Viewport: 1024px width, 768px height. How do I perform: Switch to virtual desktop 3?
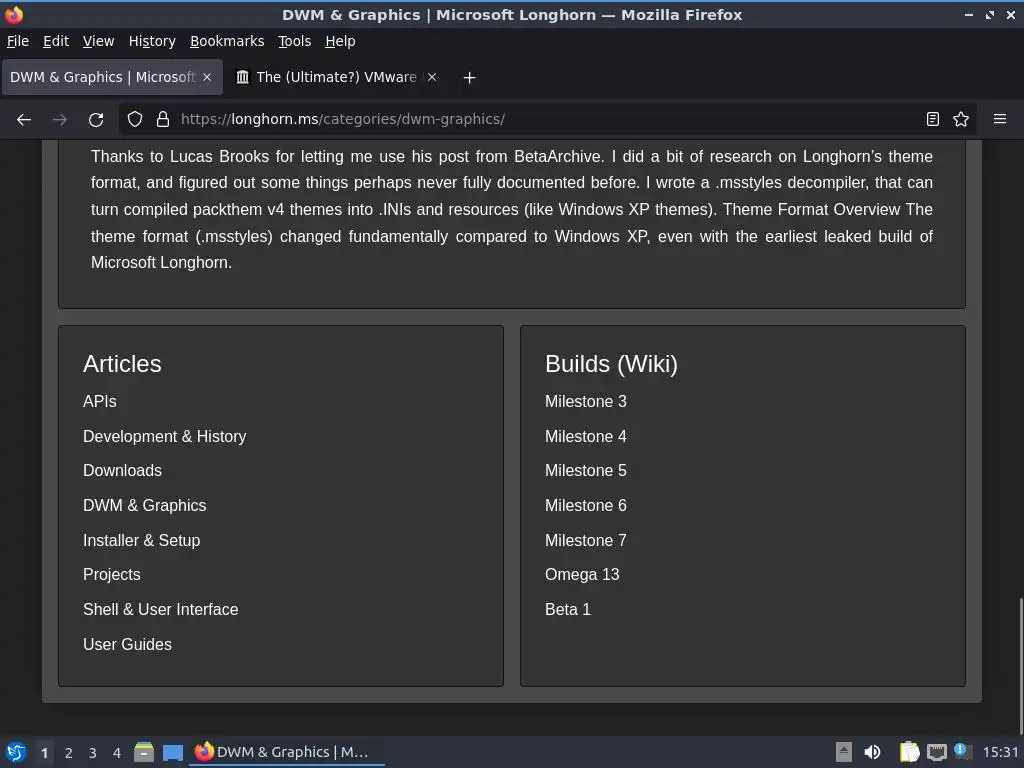[93, 753]
